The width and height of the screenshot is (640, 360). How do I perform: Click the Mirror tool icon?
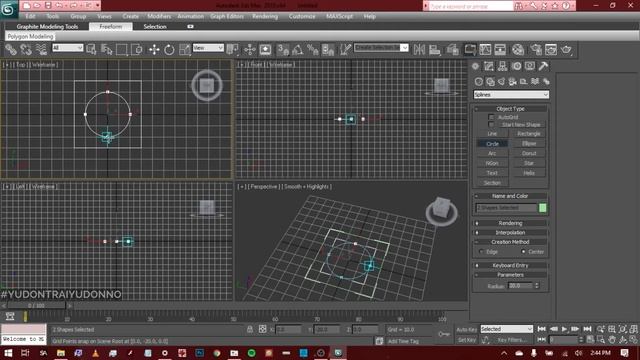click(x=419, y=50)
